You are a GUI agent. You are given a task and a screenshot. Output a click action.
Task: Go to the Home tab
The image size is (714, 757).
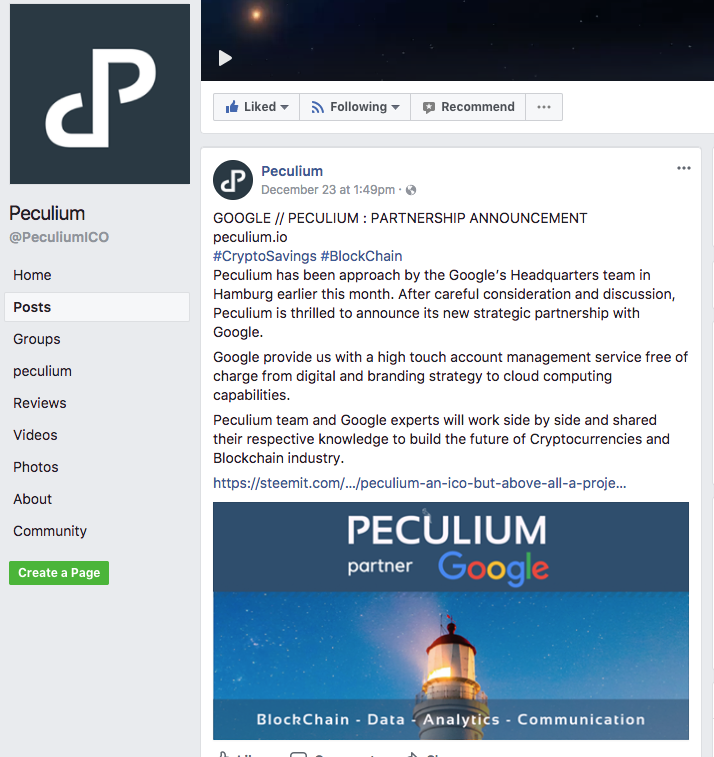click(32, 275)
